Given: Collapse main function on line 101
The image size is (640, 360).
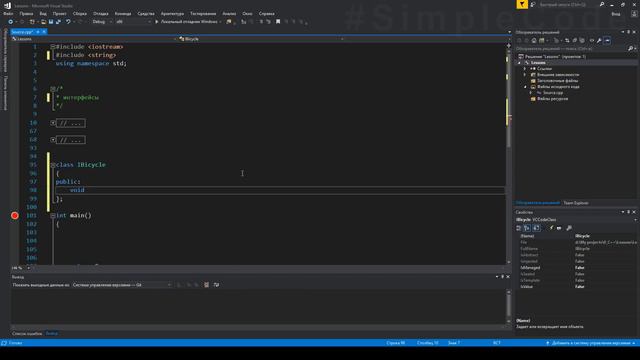Looking at the screenshot, I should tap(53, 216).
